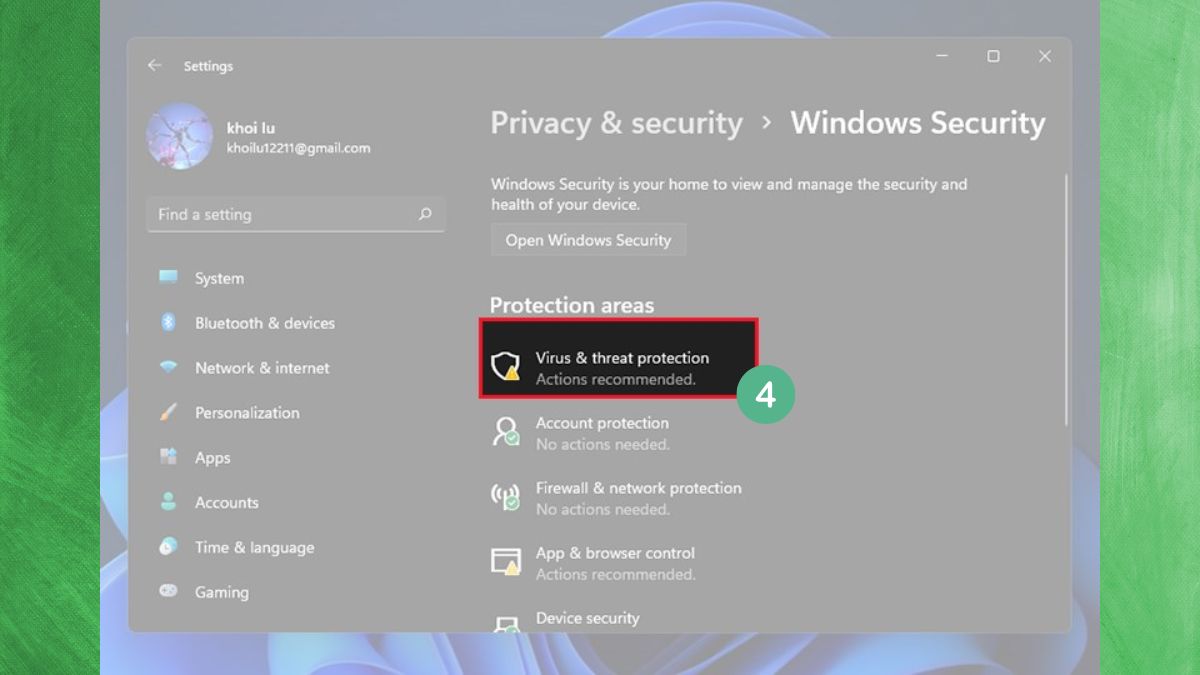This screenshot has width=1200, height=675.
Task: Minimize the Settings window
Action: coord(942,57)
